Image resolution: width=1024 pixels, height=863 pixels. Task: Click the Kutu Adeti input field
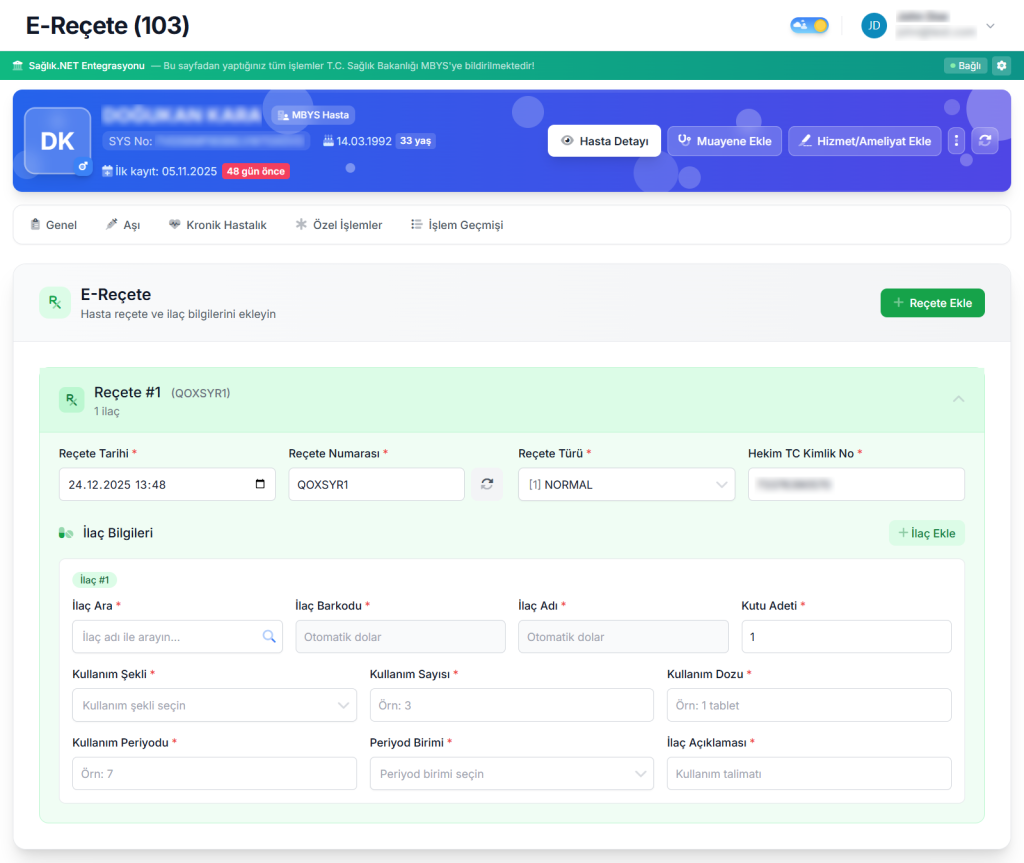pos(846,637)
